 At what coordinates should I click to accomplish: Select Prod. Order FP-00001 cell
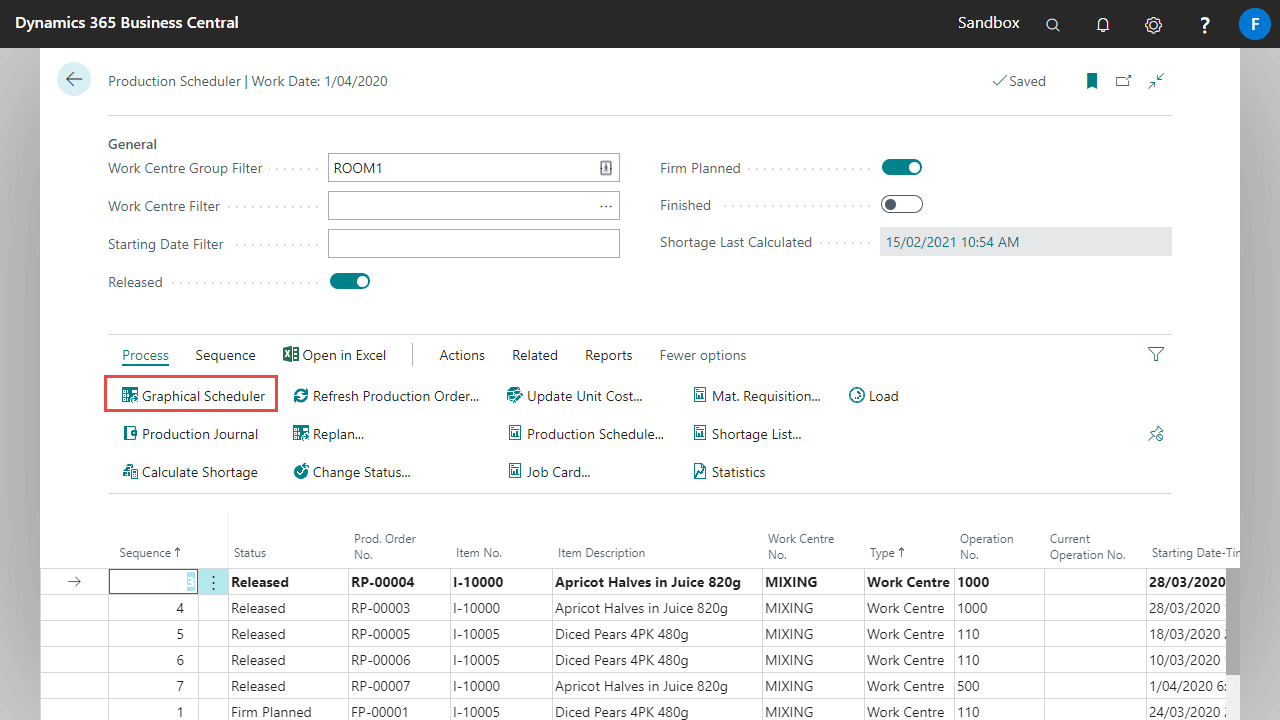point(398,712)
